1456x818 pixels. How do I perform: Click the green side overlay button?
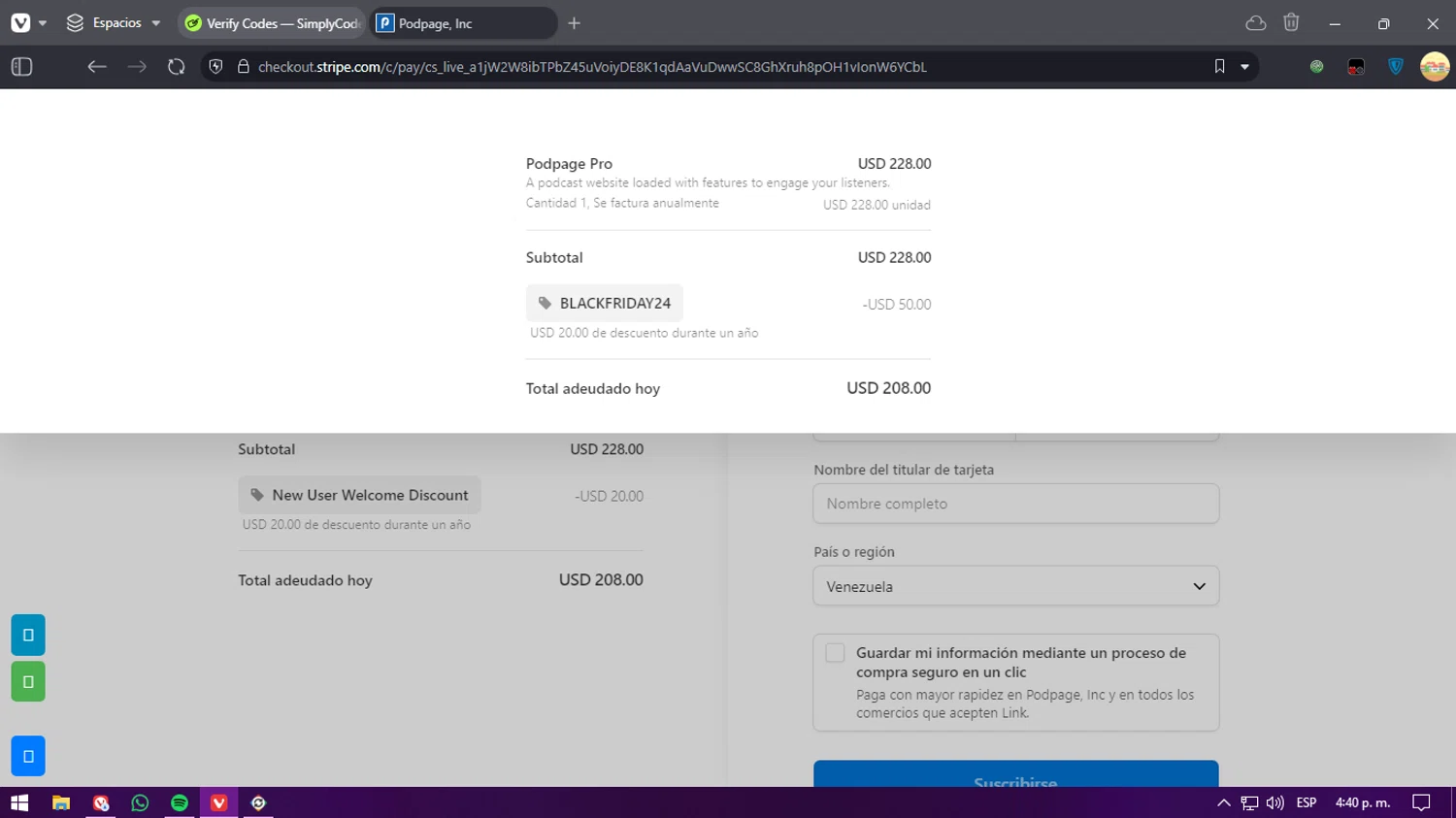pyautogui.click(x=28, y=681)
